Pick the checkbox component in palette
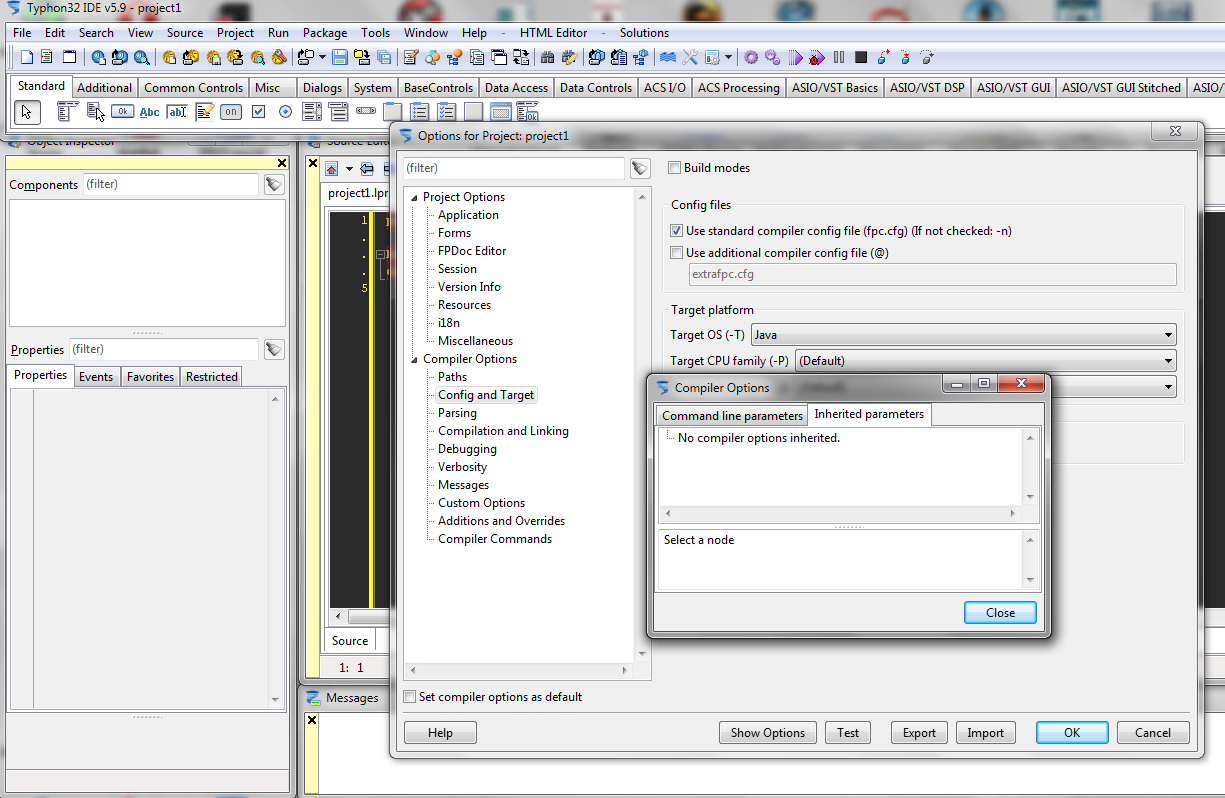This screenshot has width=1225, height=798. [258, 111]
